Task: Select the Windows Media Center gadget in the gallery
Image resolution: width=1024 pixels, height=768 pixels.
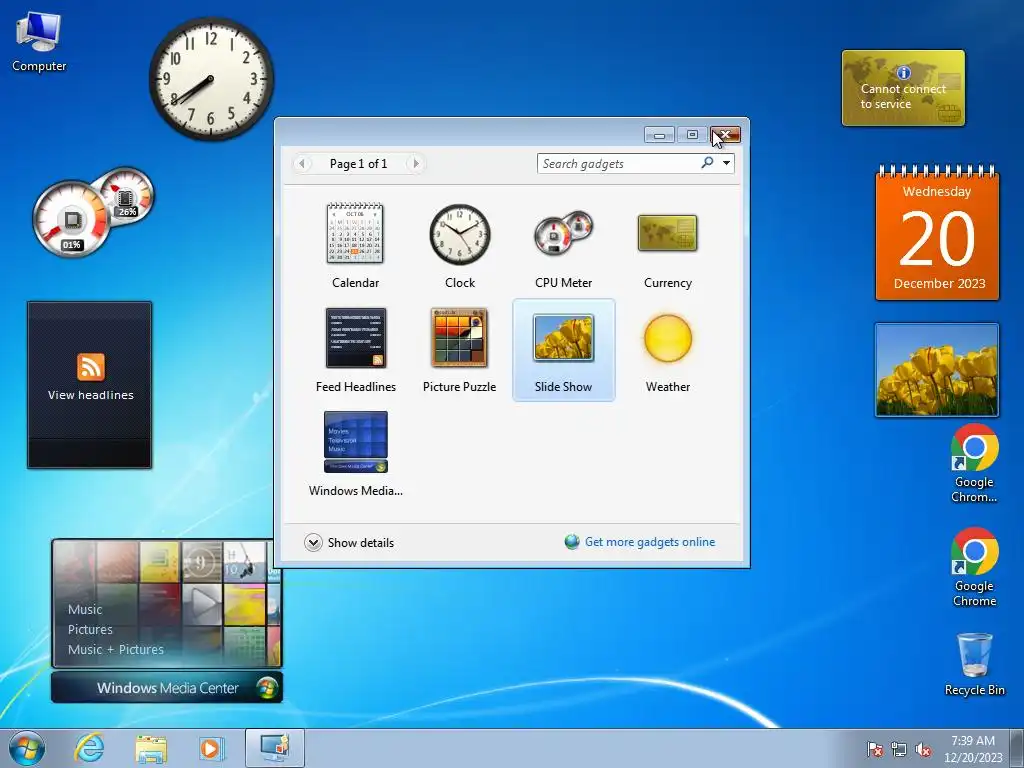Action: pyautogui.click(x=355, y=454)
